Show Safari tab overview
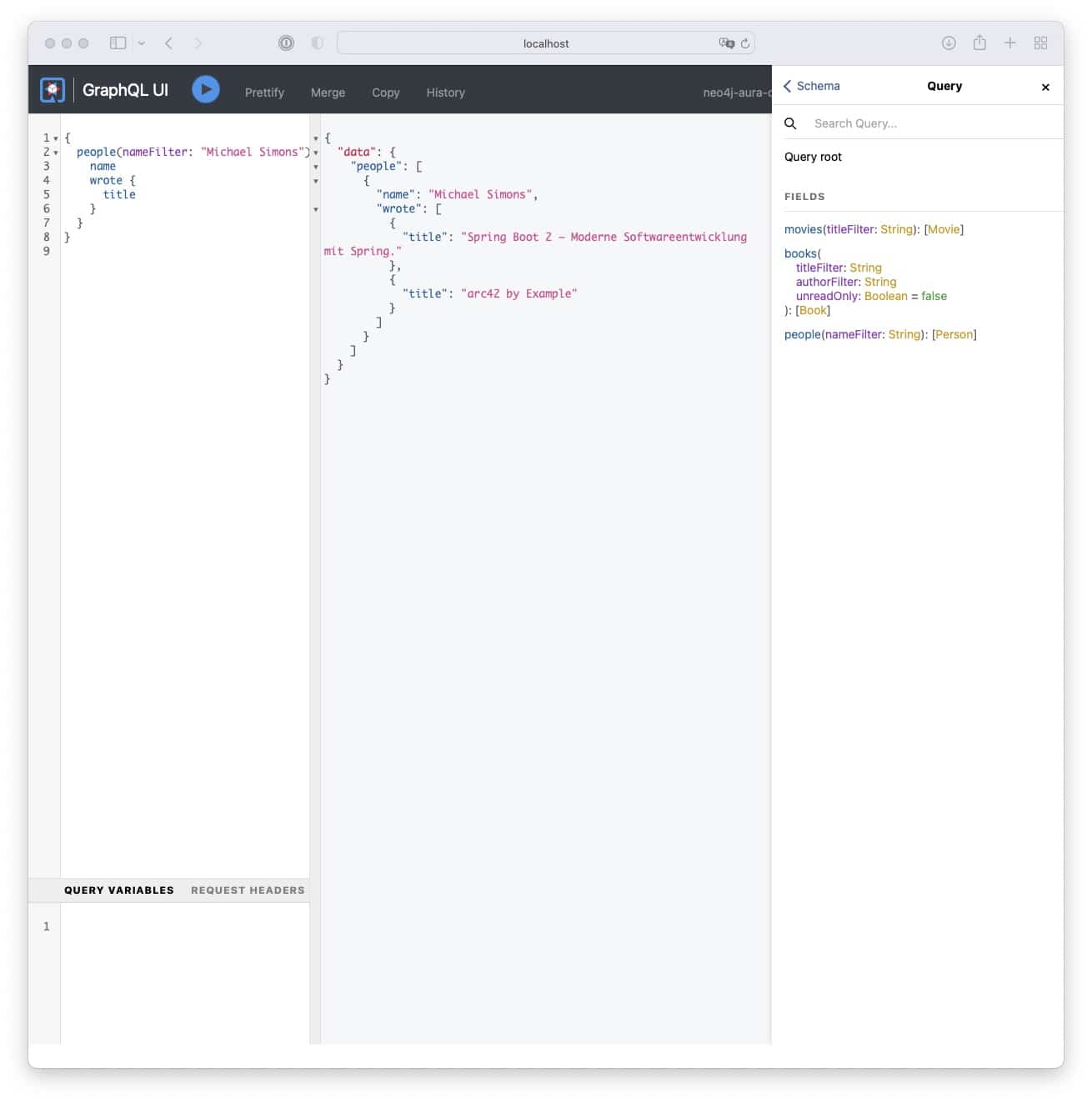This screenshot has width=1092, height=1103. click(x=1040, y=43)
